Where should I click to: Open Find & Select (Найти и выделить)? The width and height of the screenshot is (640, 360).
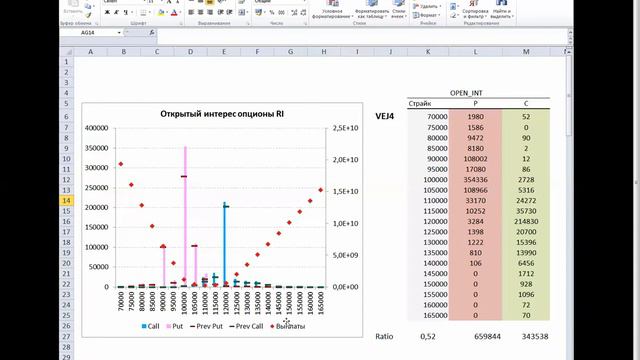501,9
